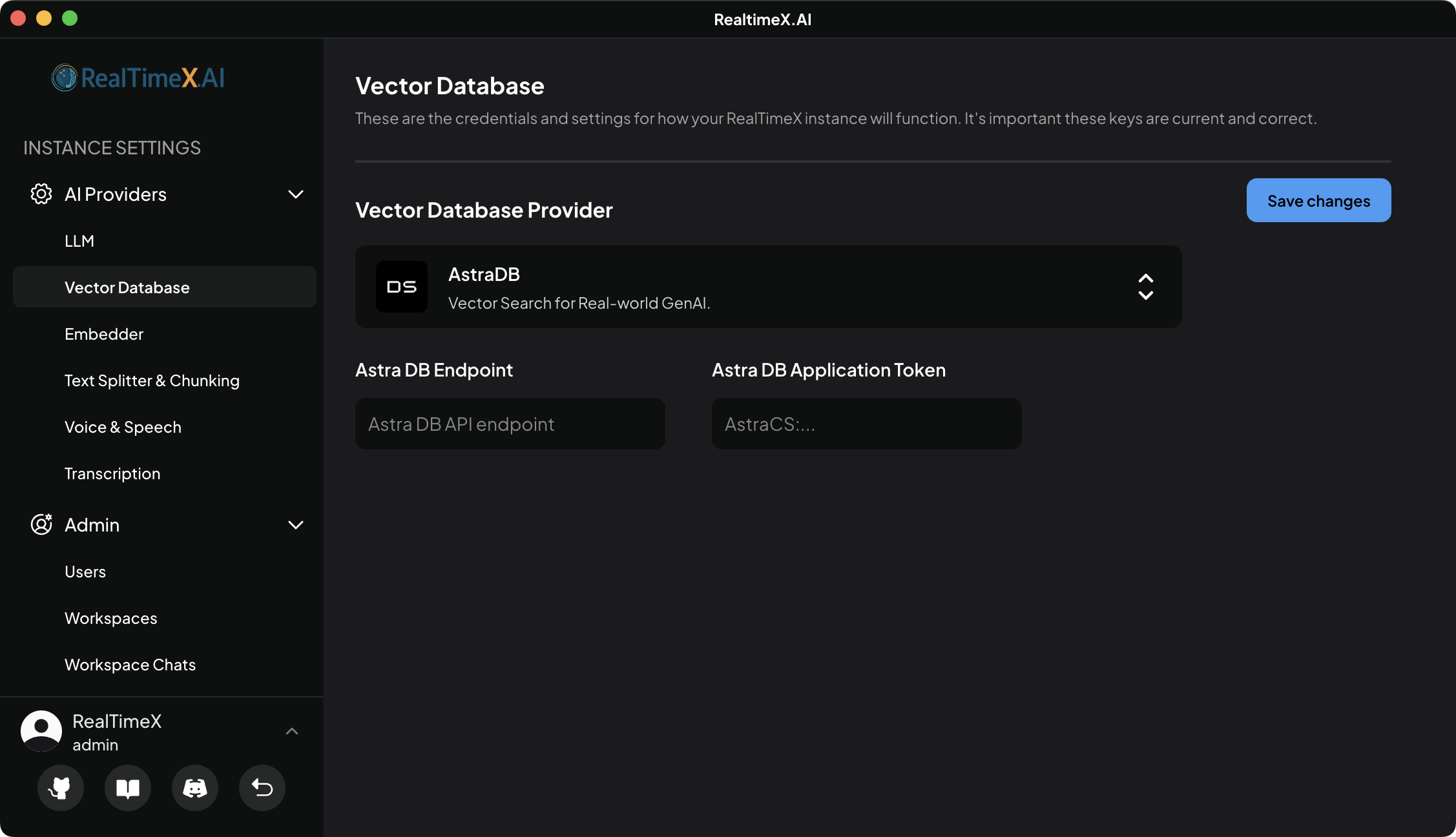Open the Workspace Chats section
1456x837 pixels.
pos(130,665)
